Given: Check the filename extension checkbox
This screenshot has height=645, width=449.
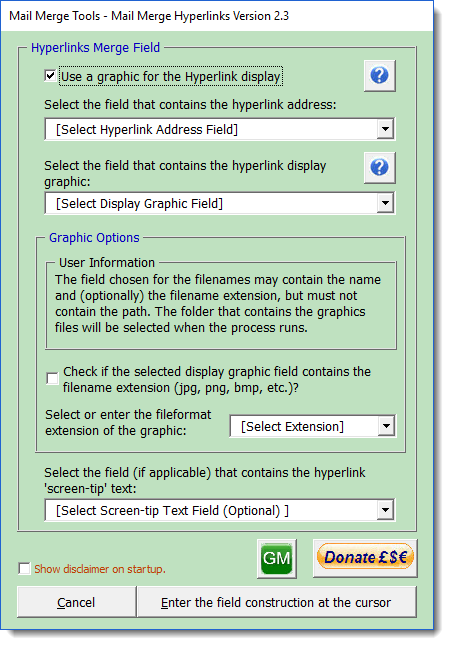Looking at the screenshot, I should (52, 378).
